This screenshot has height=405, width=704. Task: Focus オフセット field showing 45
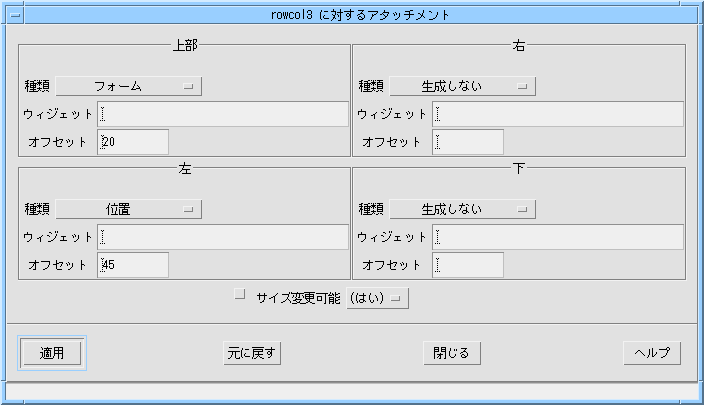(x=133, y=265)
